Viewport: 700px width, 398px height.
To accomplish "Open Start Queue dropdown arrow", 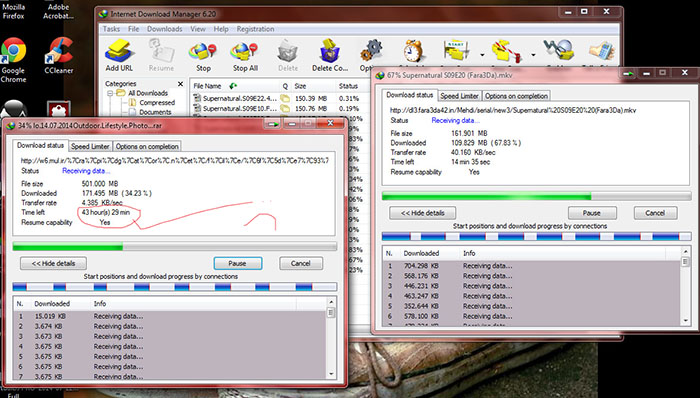I will click(482, 55).
